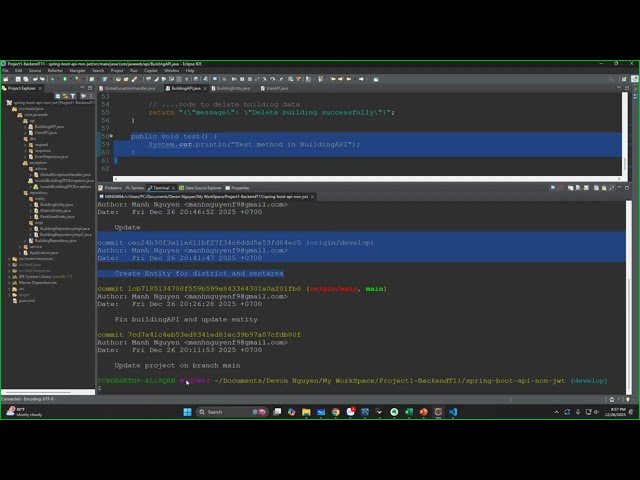This screenshot has height=480, width=640.
Task: Click the taskbar Search box
Action: (x=231, y=412)
